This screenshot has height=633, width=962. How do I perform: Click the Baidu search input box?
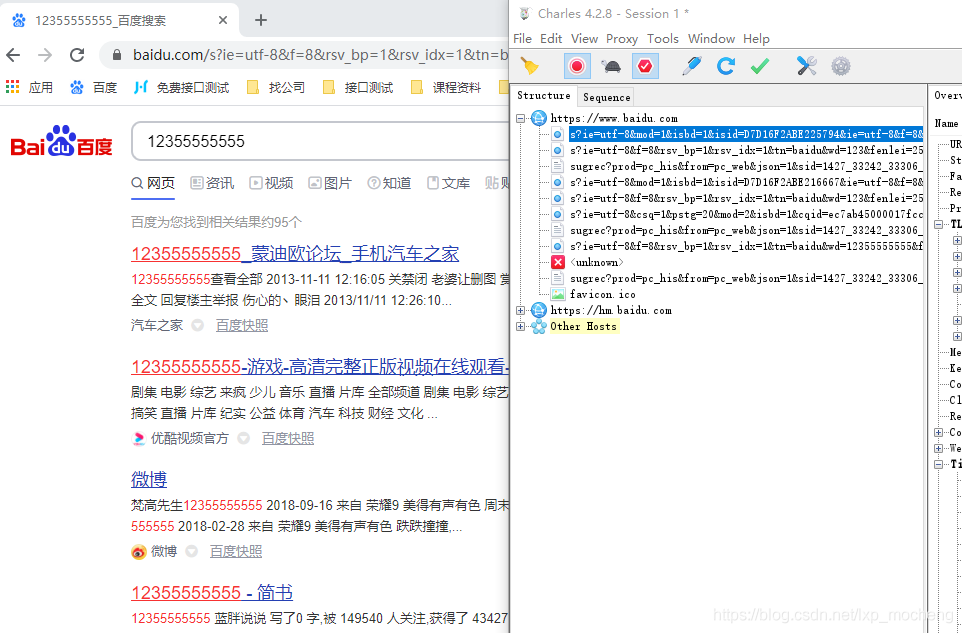320,142
